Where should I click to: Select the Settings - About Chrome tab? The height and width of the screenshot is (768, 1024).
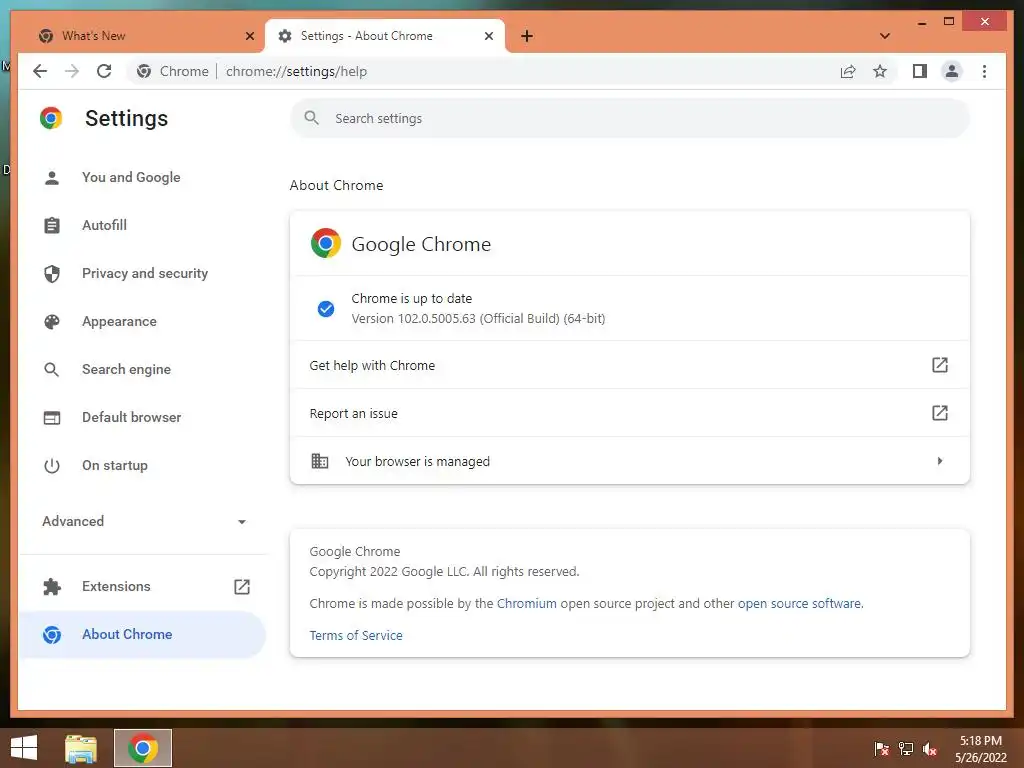point(385,36)
